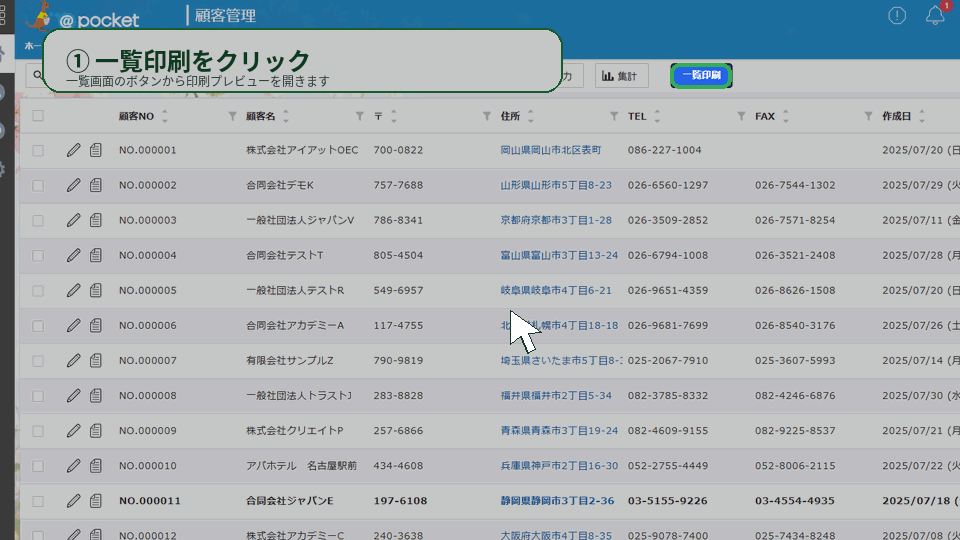Open the notification bell icon
The height and width of the screenshot is (540, 960).
click(x=935, y=15)
